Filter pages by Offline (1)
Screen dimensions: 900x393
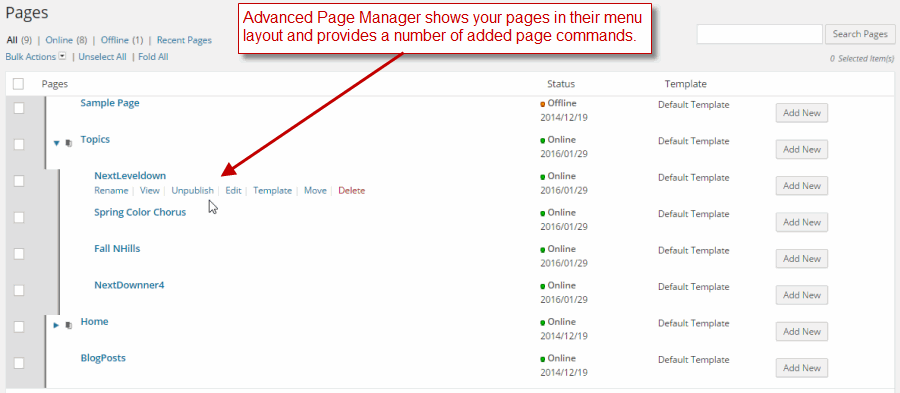click(122, 40)
